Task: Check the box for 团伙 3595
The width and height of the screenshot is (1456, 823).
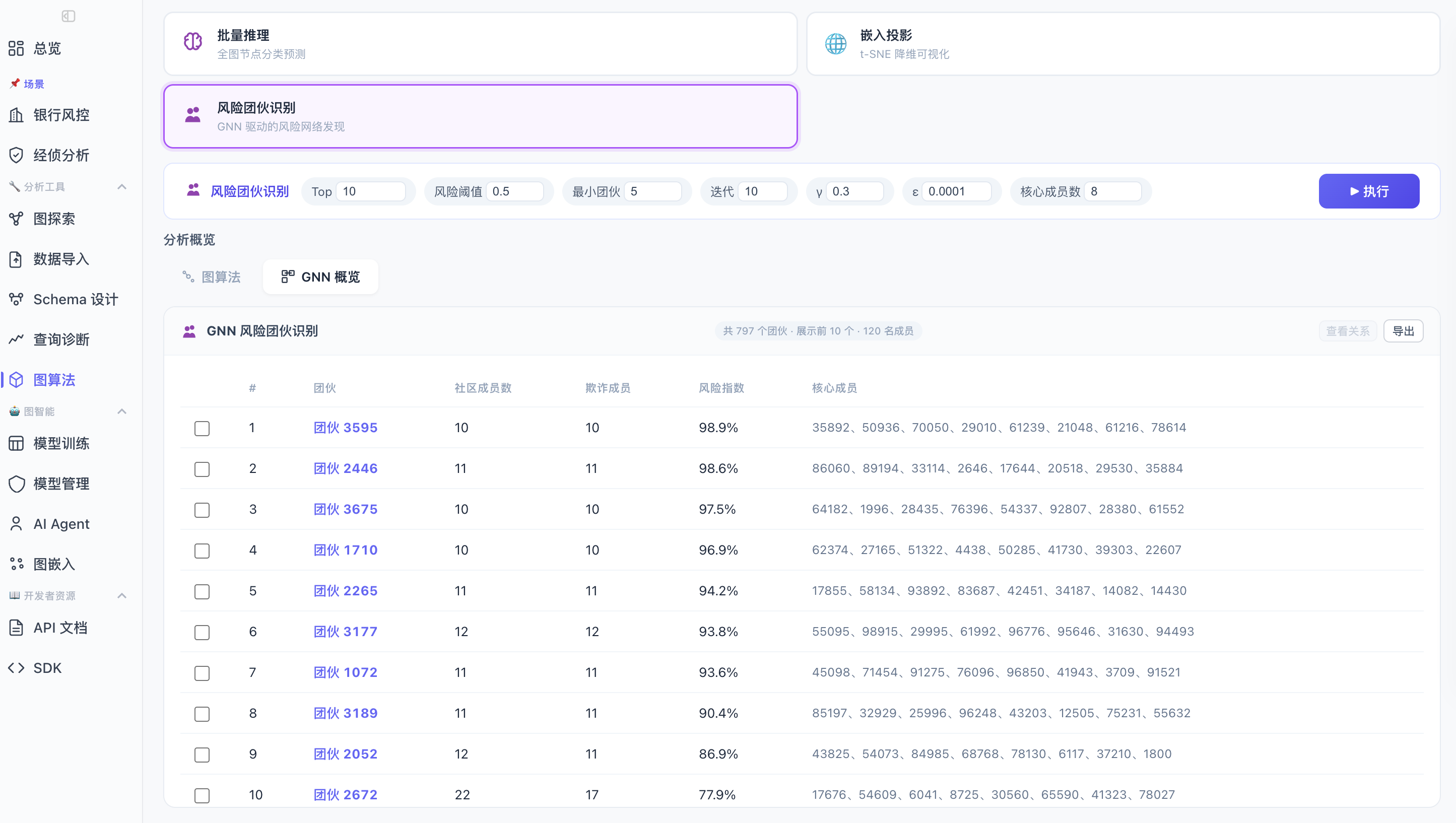Action: (202, 428)
